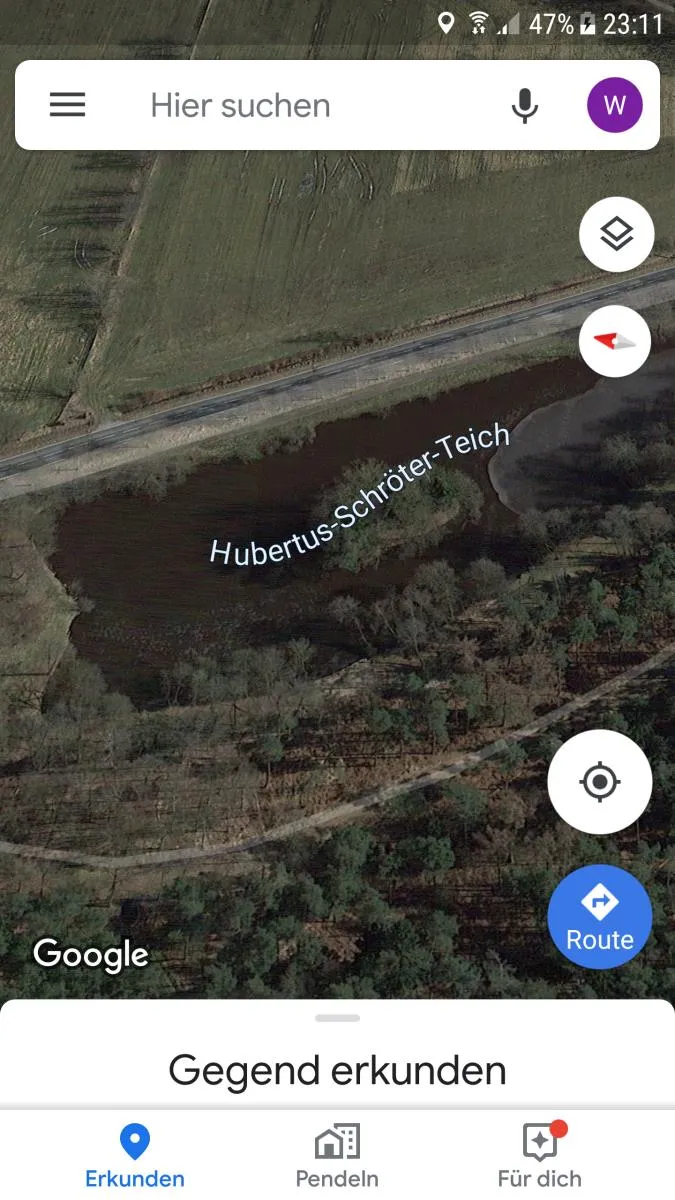Expand the Gegend erkunden bottom sheet handle
This screenshot has width=675, height=1200.
point(337,1018)
